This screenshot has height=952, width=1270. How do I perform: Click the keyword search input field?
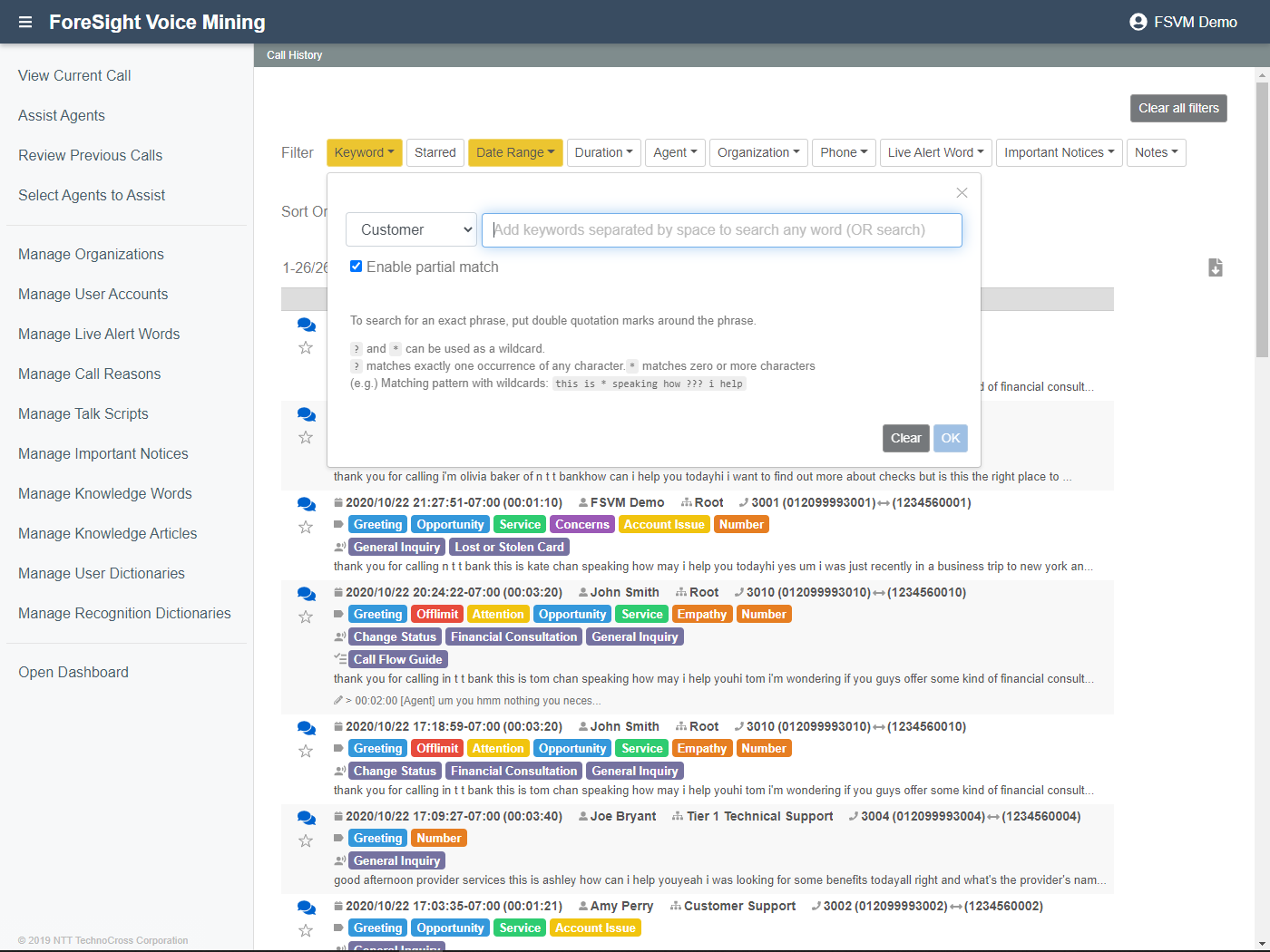[721, 229]
